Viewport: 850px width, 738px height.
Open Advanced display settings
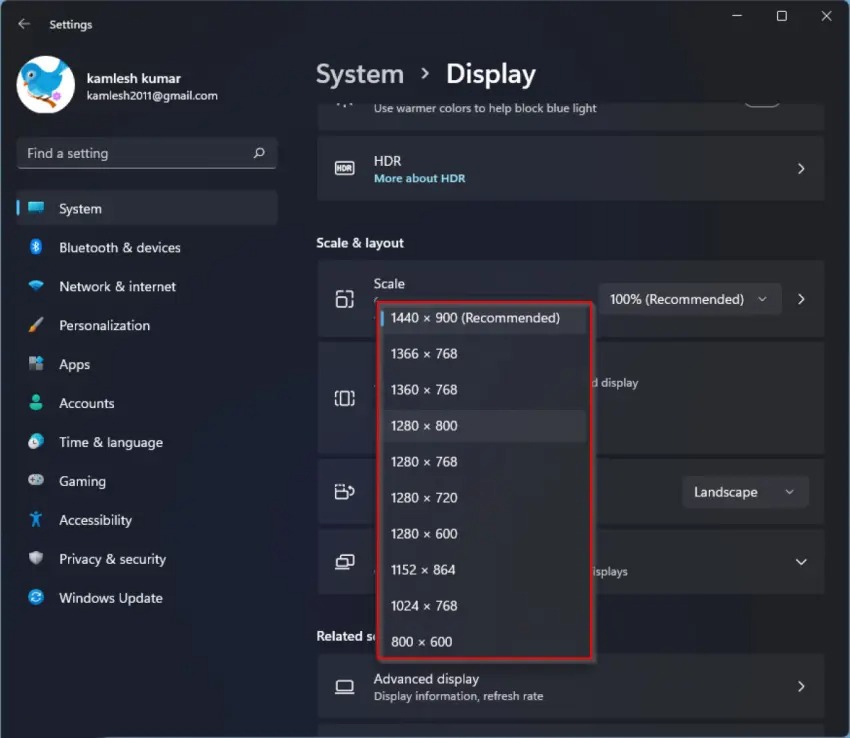click(x=570, y=686)
